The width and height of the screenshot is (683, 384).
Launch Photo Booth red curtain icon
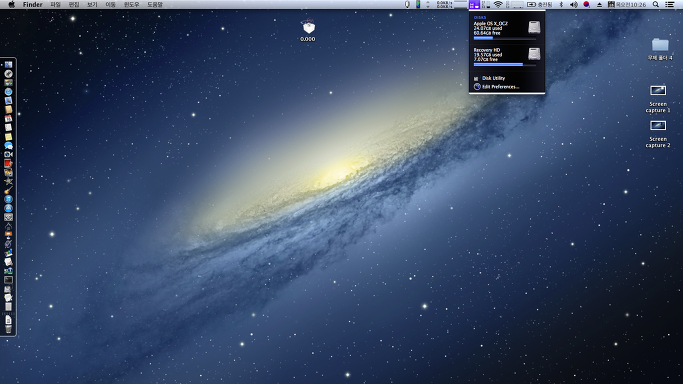click(8, 163)
